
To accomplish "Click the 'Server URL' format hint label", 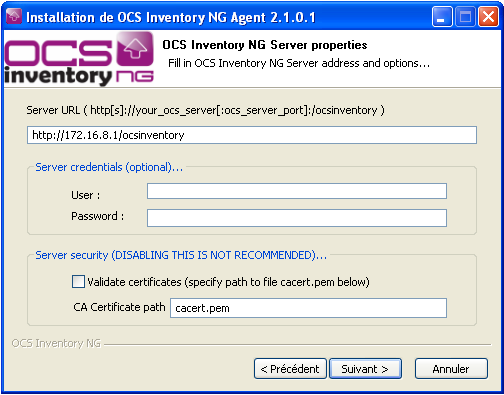I will point(205,110).
